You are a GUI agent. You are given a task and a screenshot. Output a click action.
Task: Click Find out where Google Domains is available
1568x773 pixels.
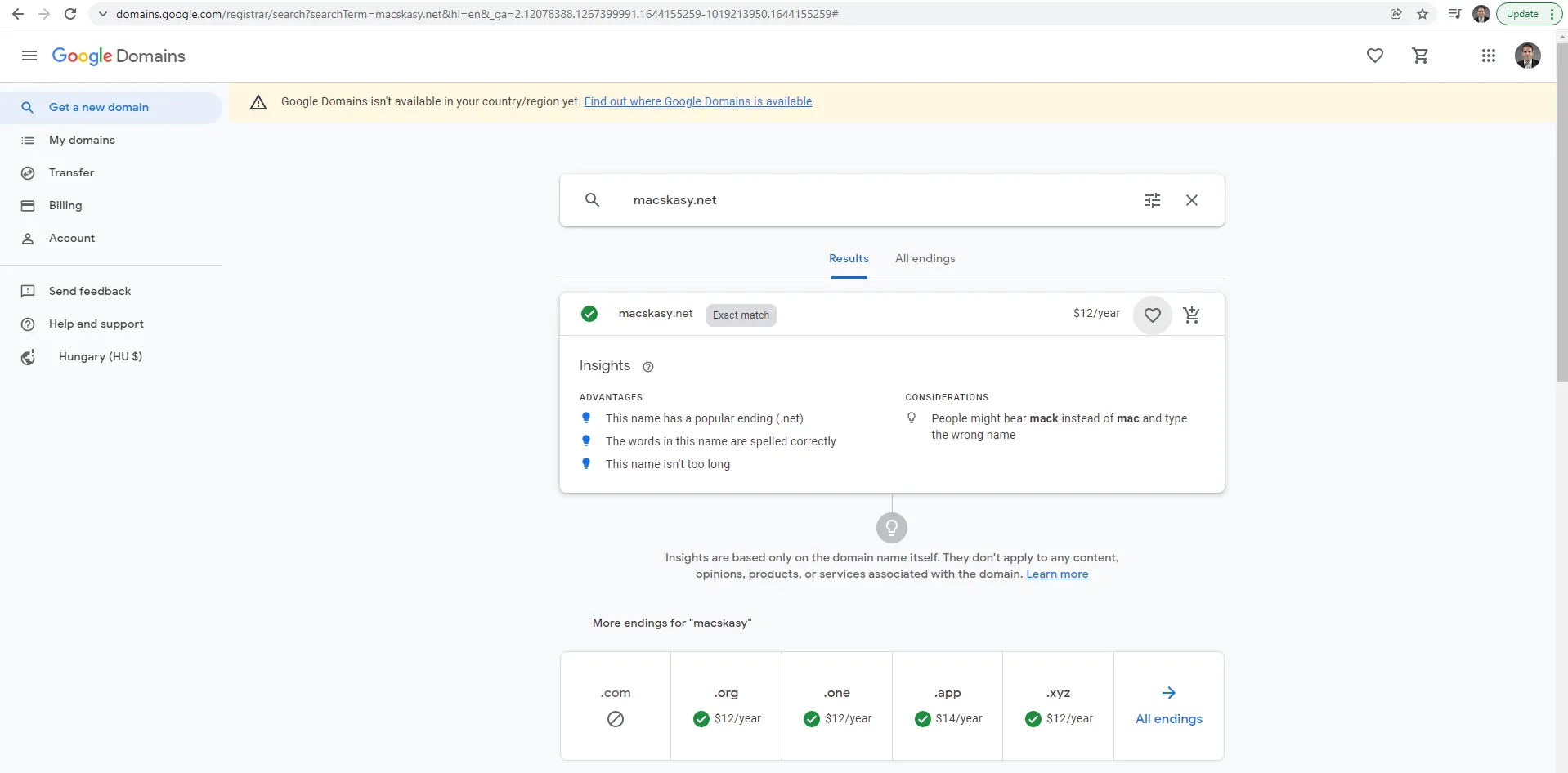(698, 101)
